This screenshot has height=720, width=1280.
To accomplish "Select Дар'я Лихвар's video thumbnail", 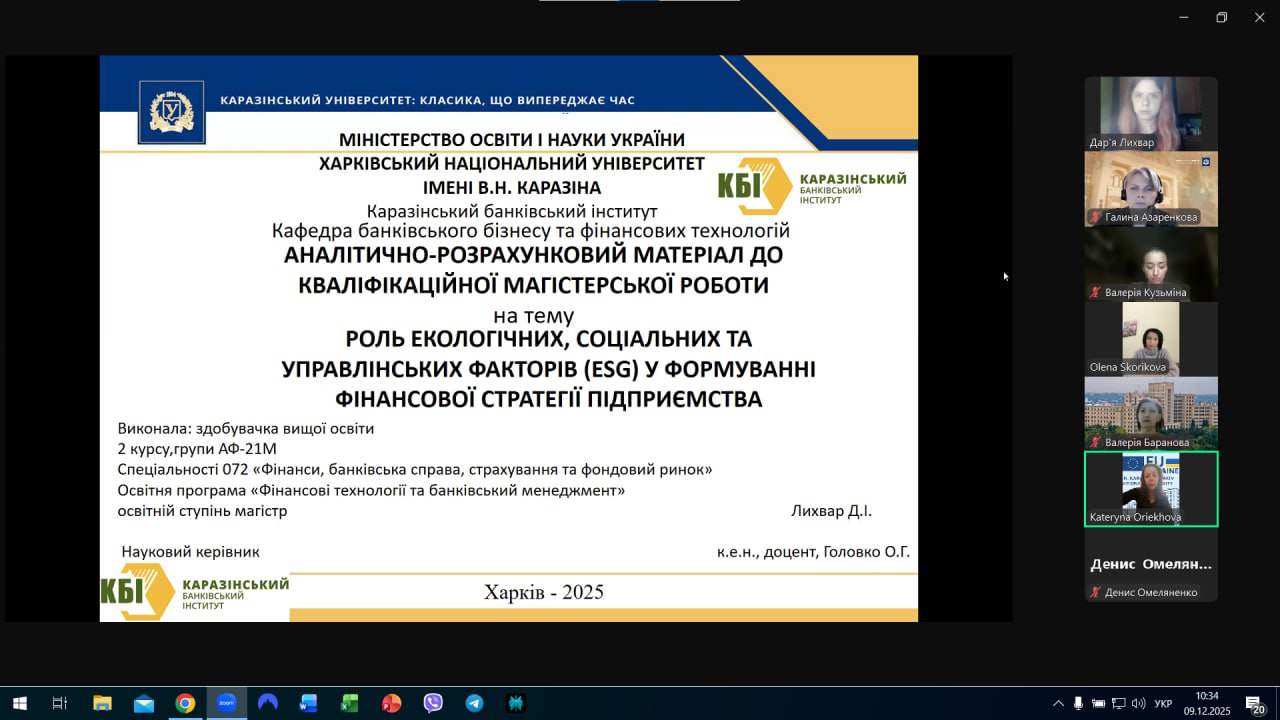I will coord(1151,113).
